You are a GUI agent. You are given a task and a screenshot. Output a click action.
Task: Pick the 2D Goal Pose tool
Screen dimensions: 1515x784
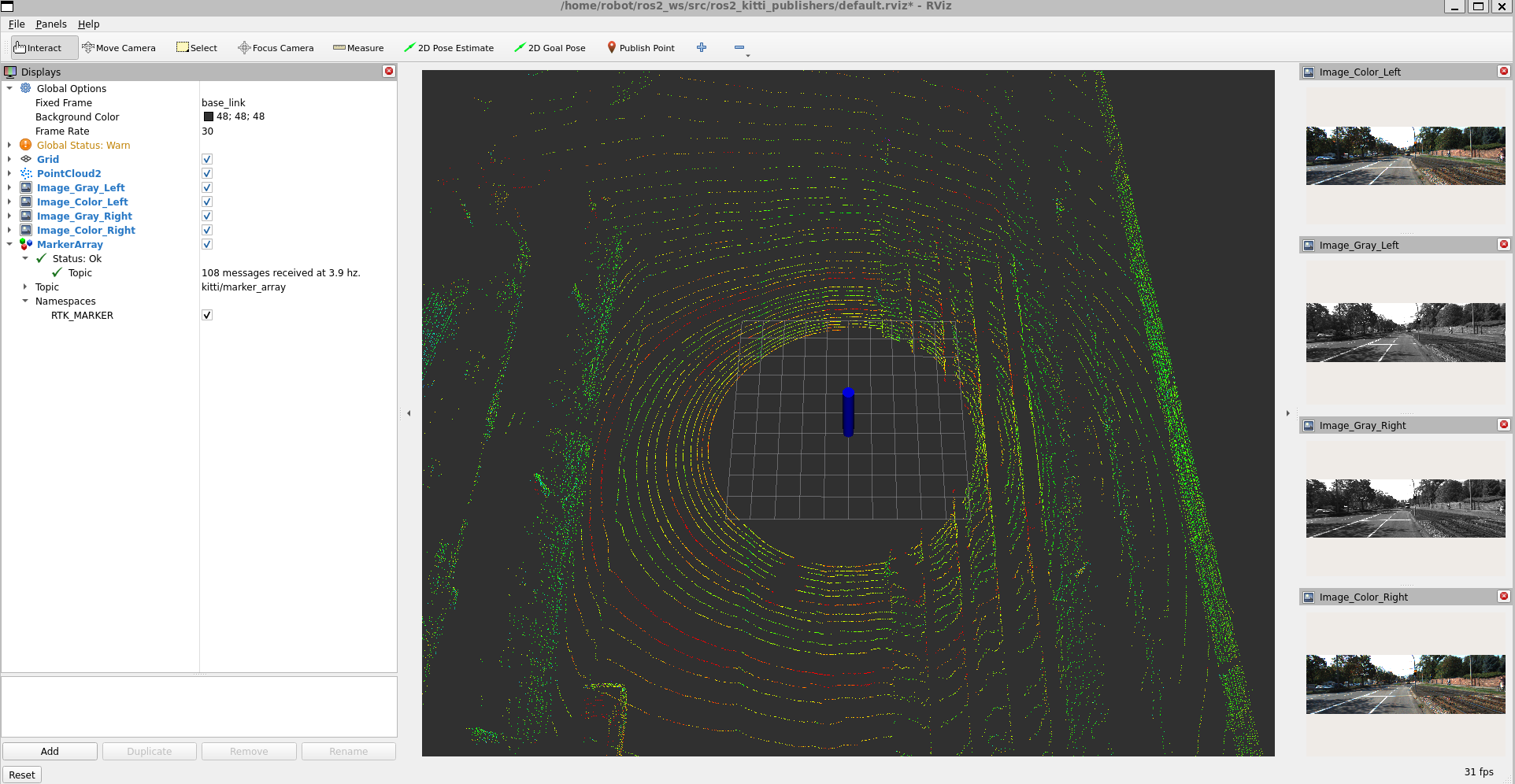coord(550,48)
